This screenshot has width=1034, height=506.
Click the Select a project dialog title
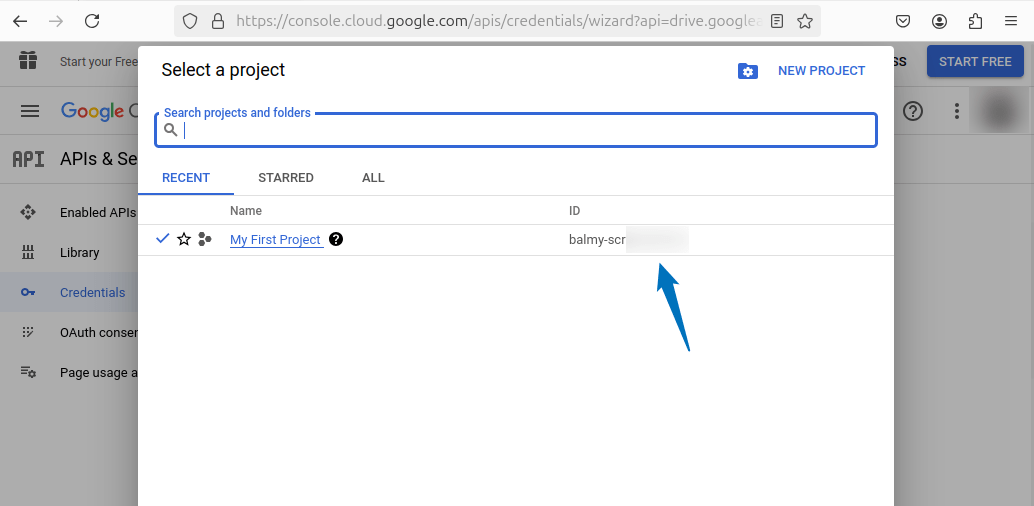click(223, 70)
